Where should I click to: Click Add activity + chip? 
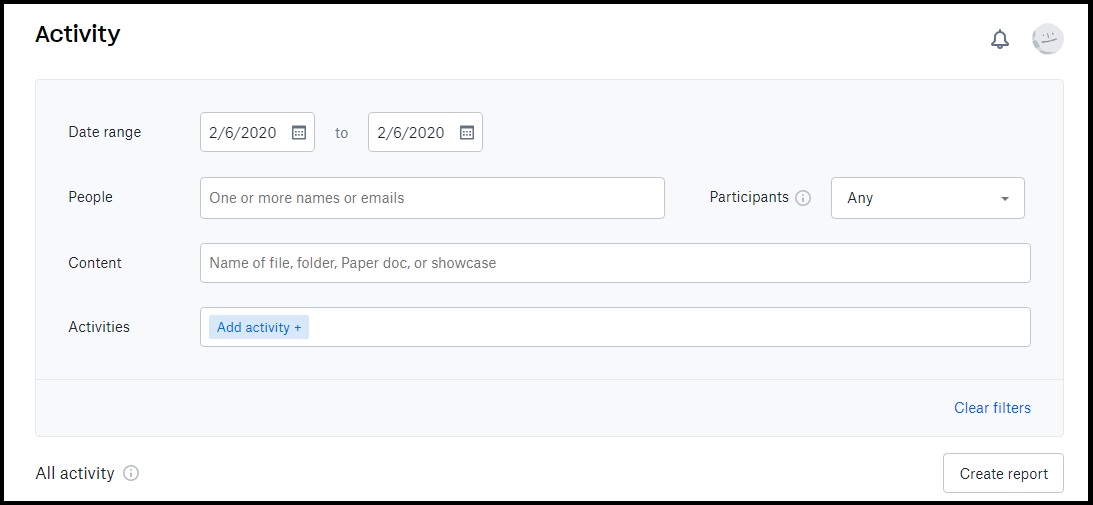tap(259, 327)
